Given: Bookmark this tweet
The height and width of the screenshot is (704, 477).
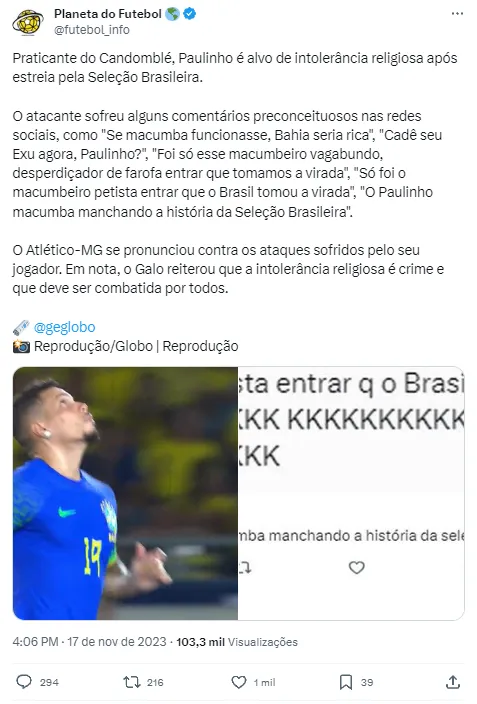Looking at the screenshot, I should [x=345, y=682].
